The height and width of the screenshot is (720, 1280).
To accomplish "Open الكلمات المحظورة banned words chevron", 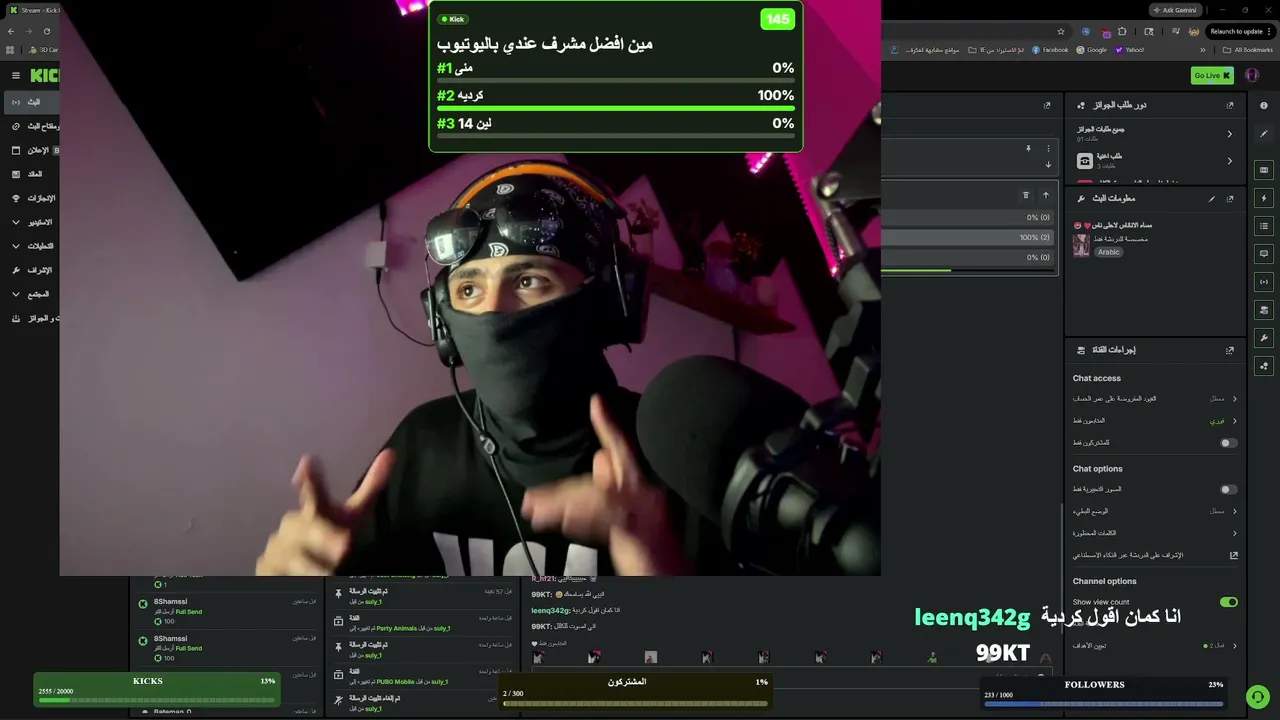I will pos(1234,533).
